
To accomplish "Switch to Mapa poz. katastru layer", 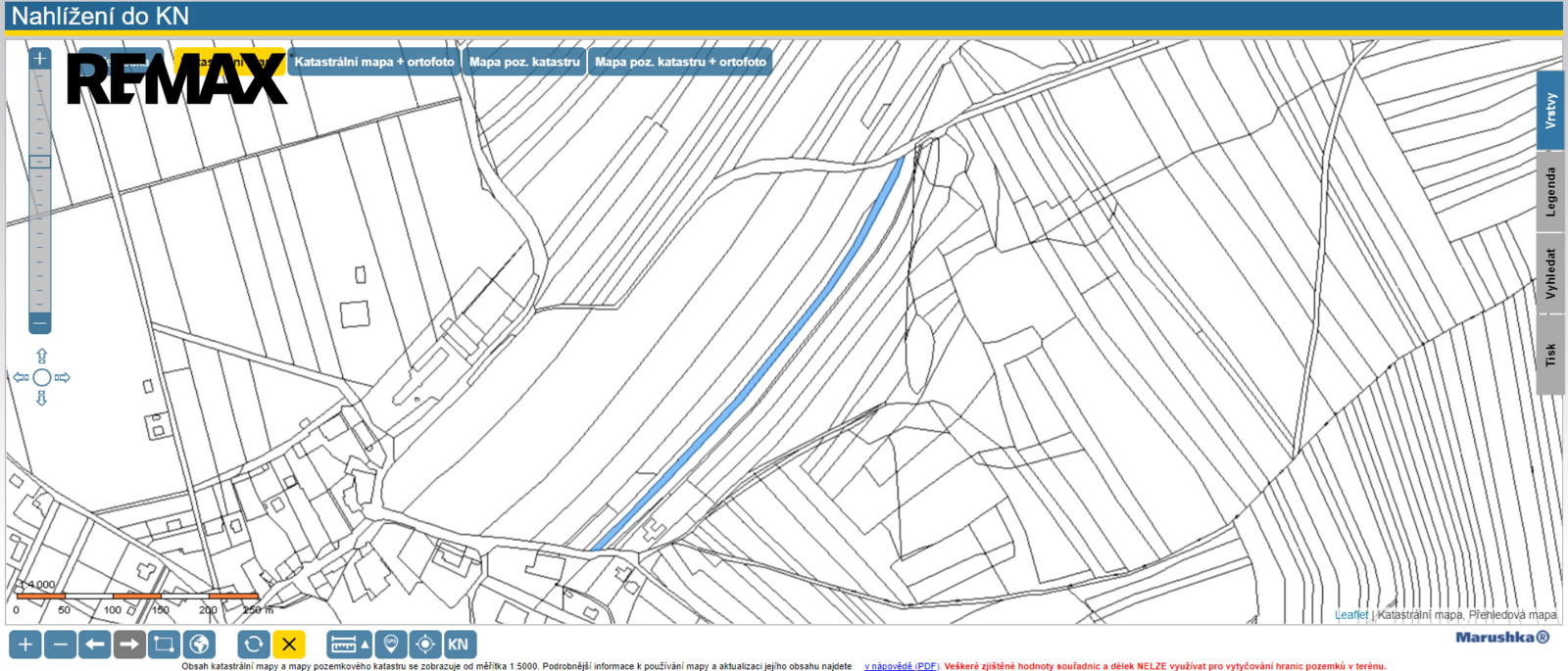I will (524, 62).
